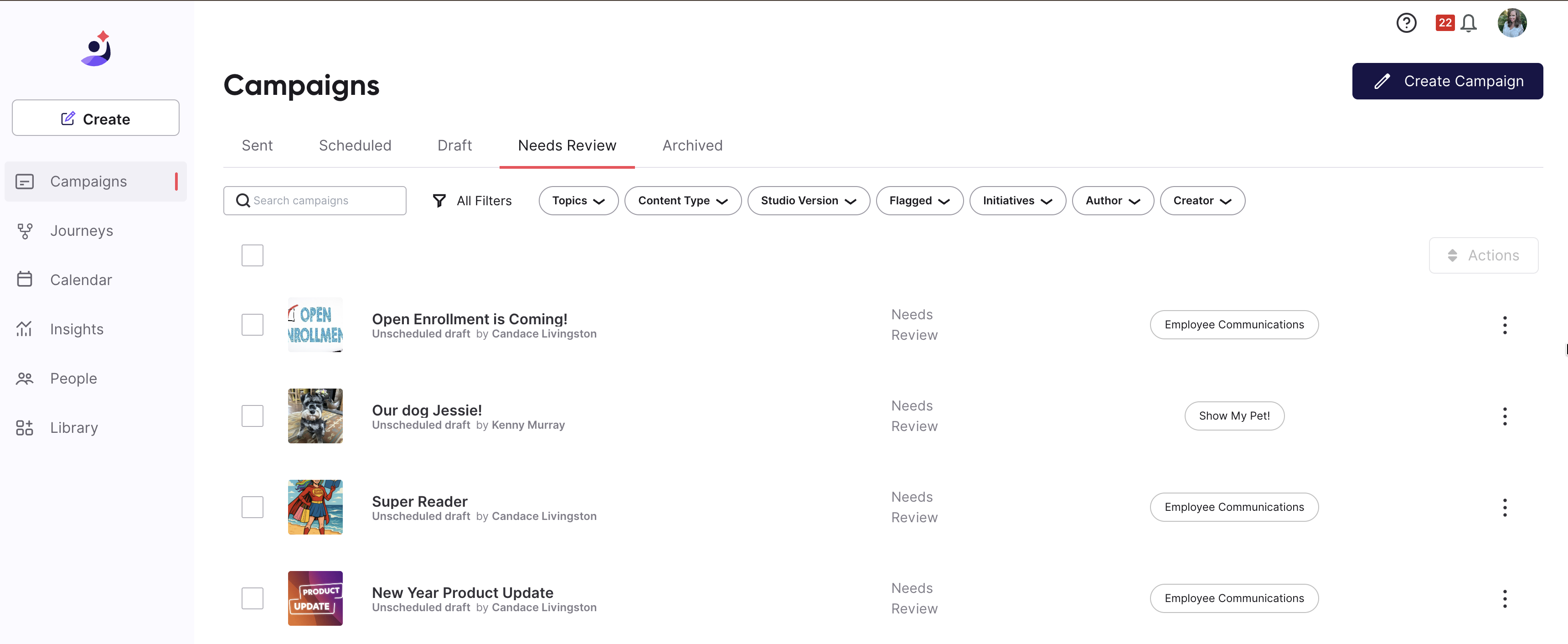Open the Actions dropdown

coord(1483,255)
